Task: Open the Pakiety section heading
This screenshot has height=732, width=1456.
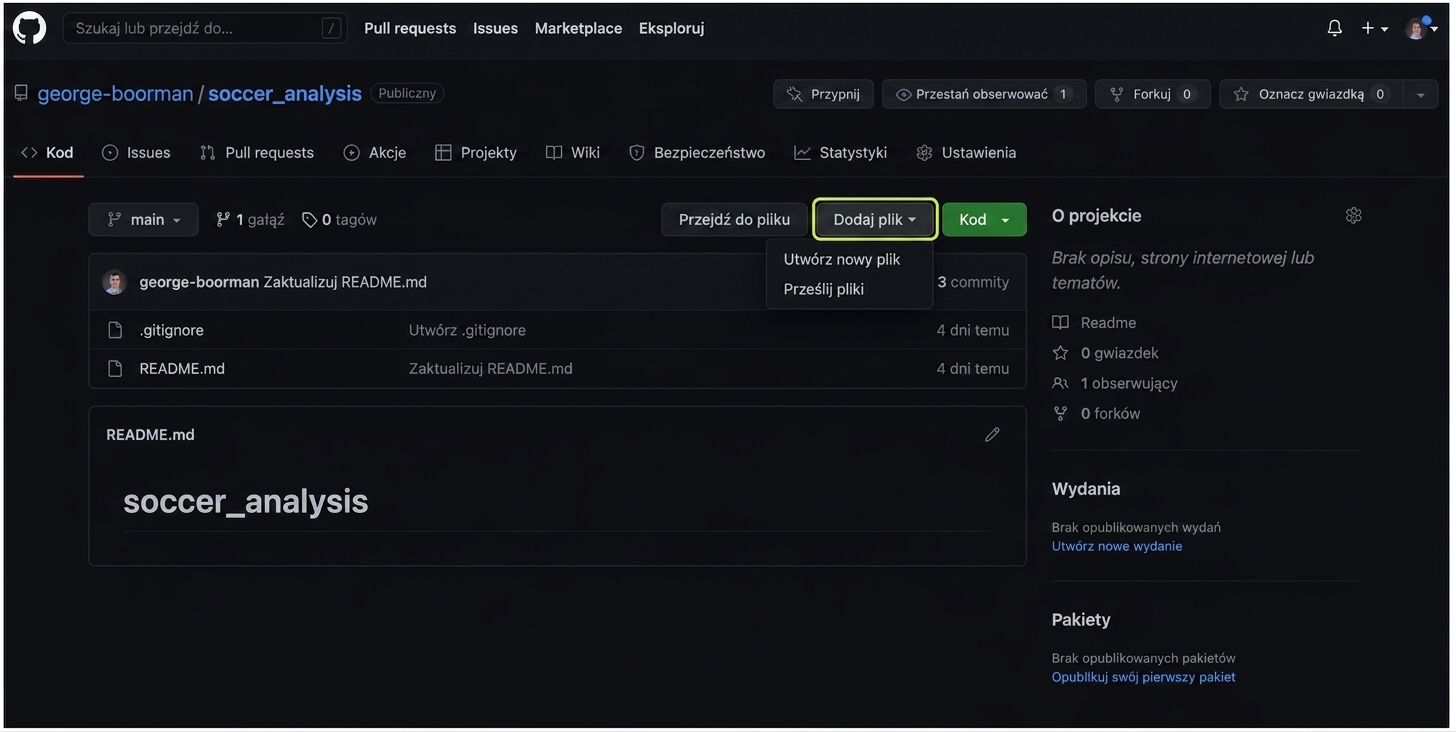Action: point(1081,620)
